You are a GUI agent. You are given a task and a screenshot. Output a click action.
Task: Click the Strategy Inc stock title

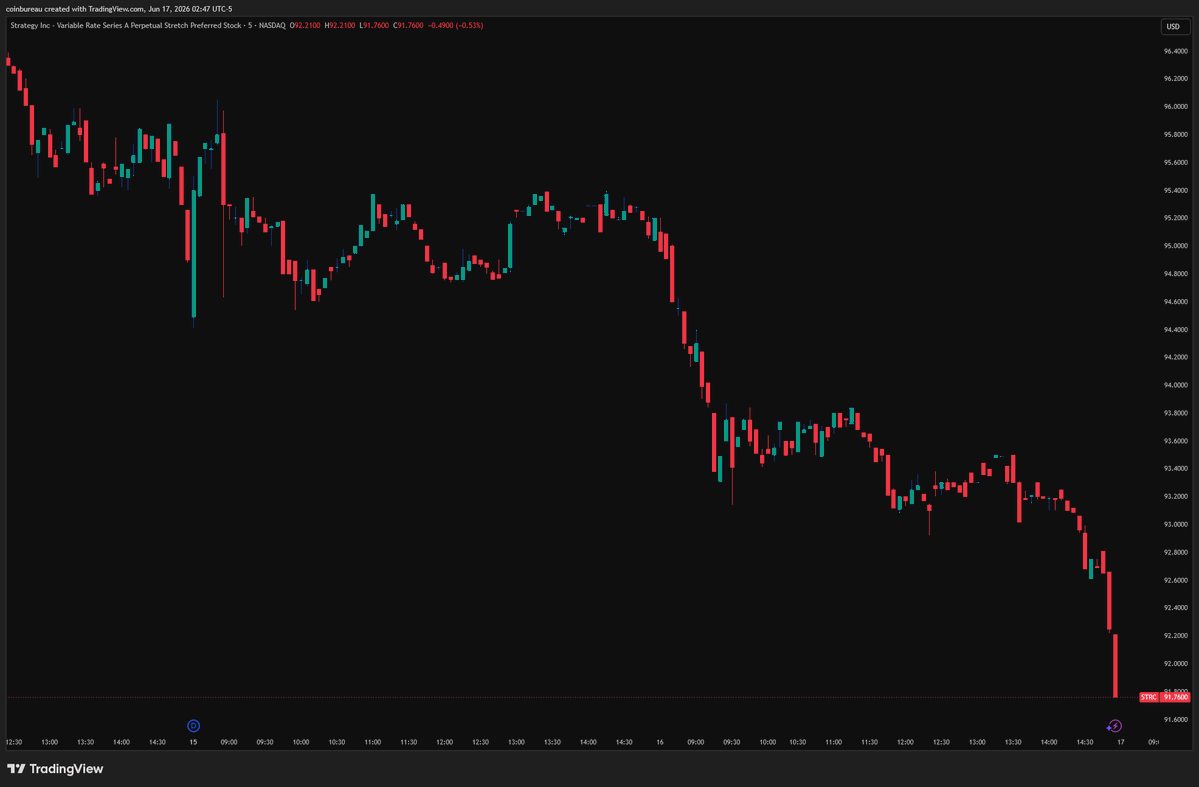point(126,25)
